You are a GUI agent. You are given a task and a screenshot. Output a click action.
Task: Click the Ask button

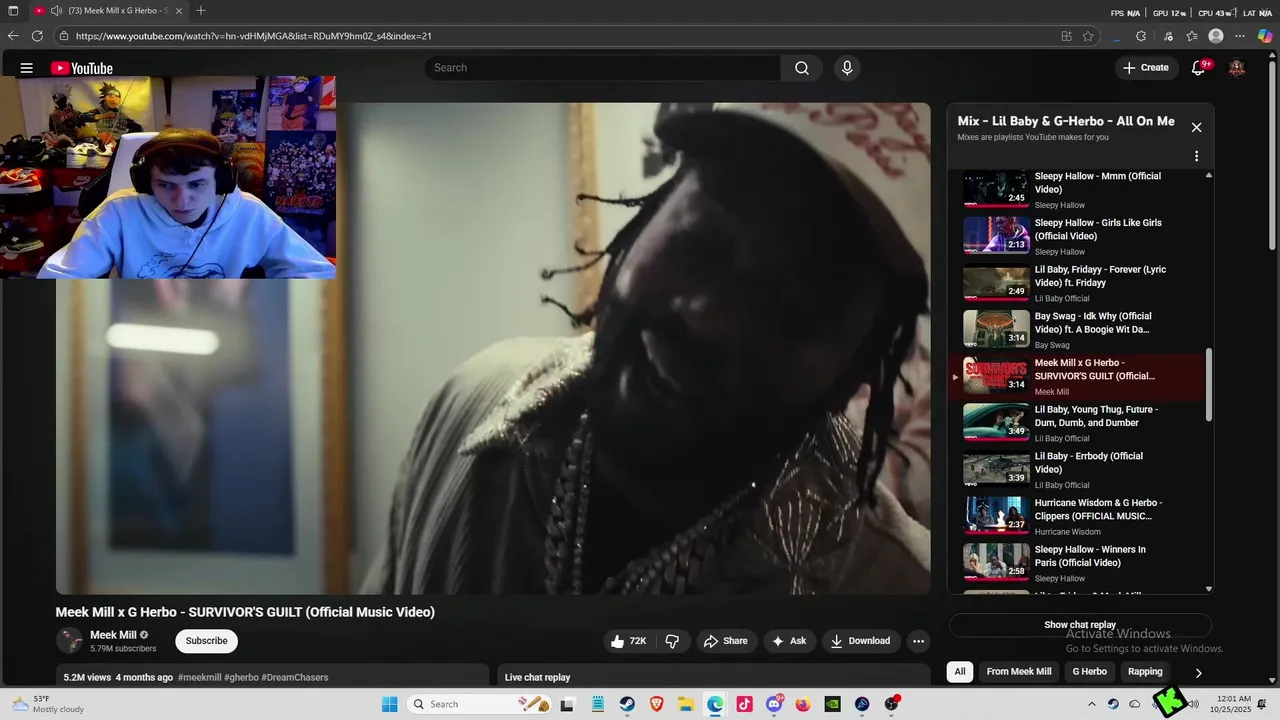click(x=789, y=641)
